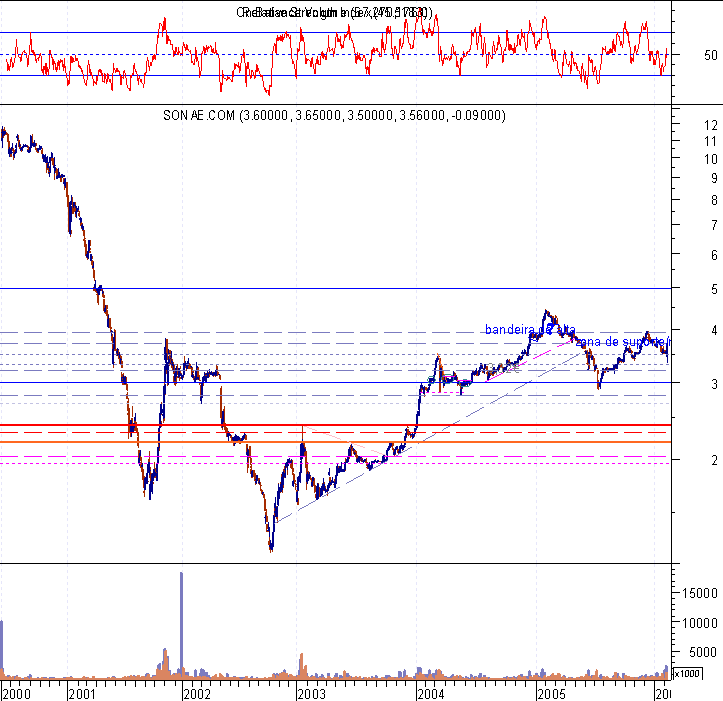Viewport: 723px width, 701px height.
Task: Select the solid blue horizontal line at price 5
Action: (336, 289)
